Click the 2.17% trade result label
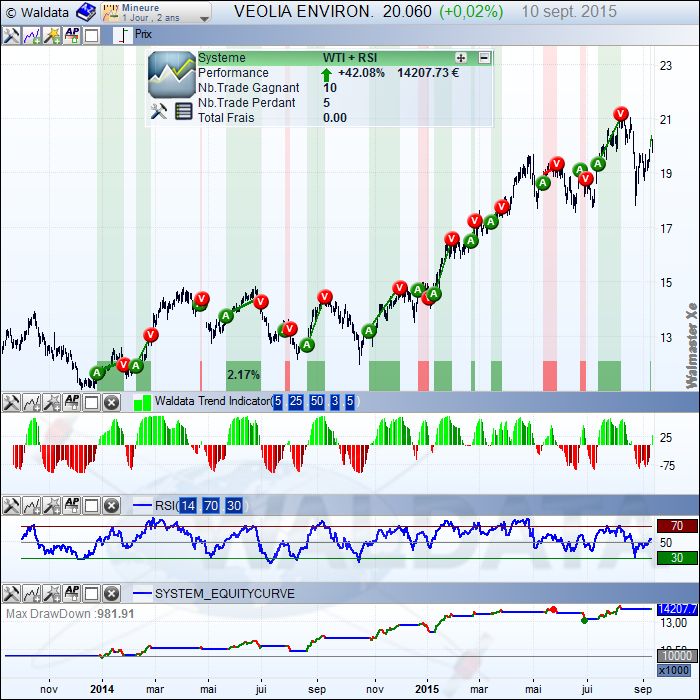700x700 pixels. pyautogui.click(x=243, y=375)
